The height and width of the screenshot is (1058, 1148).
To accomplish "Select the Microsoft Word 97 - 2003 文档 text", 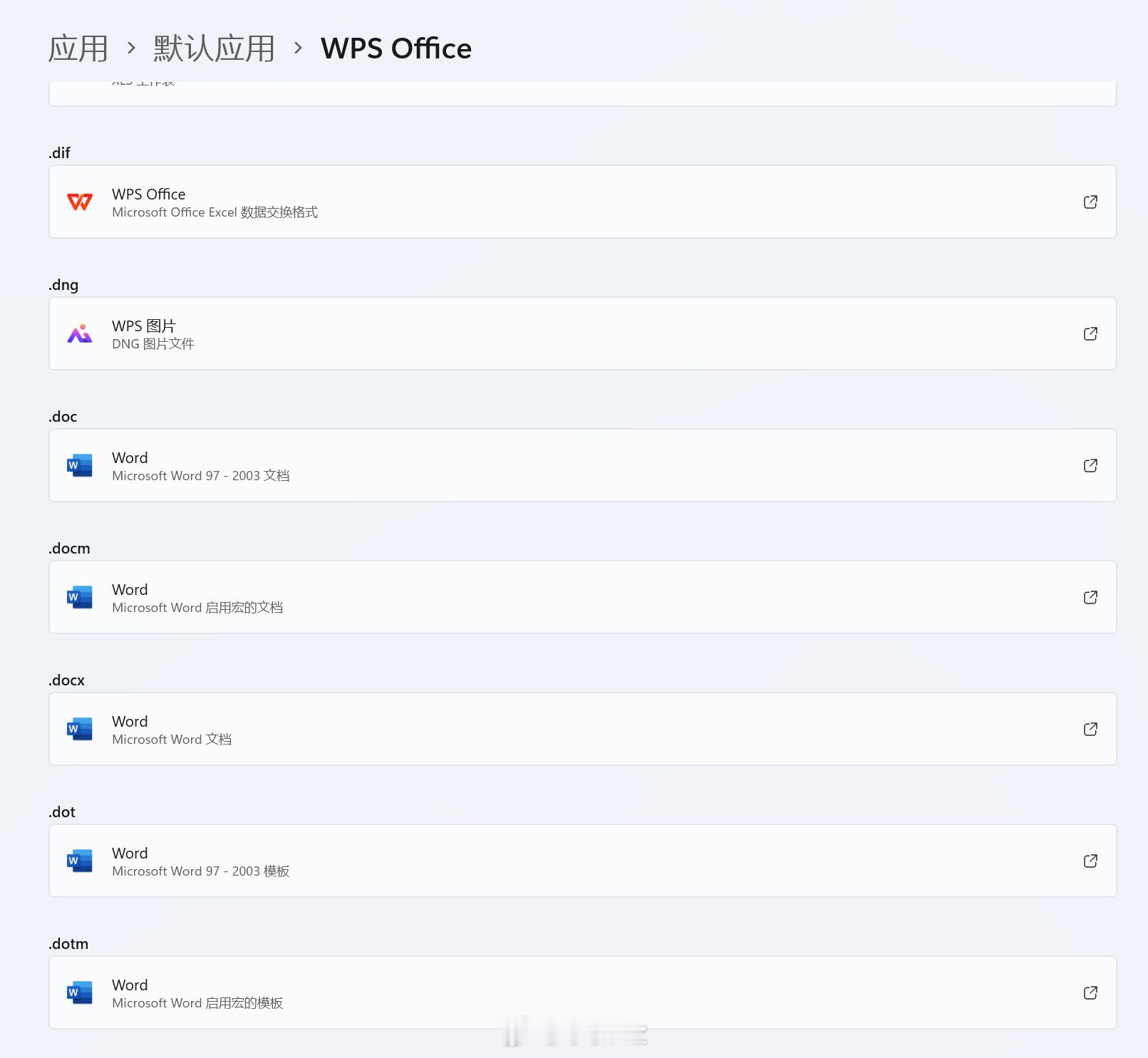I will (200, 476).
